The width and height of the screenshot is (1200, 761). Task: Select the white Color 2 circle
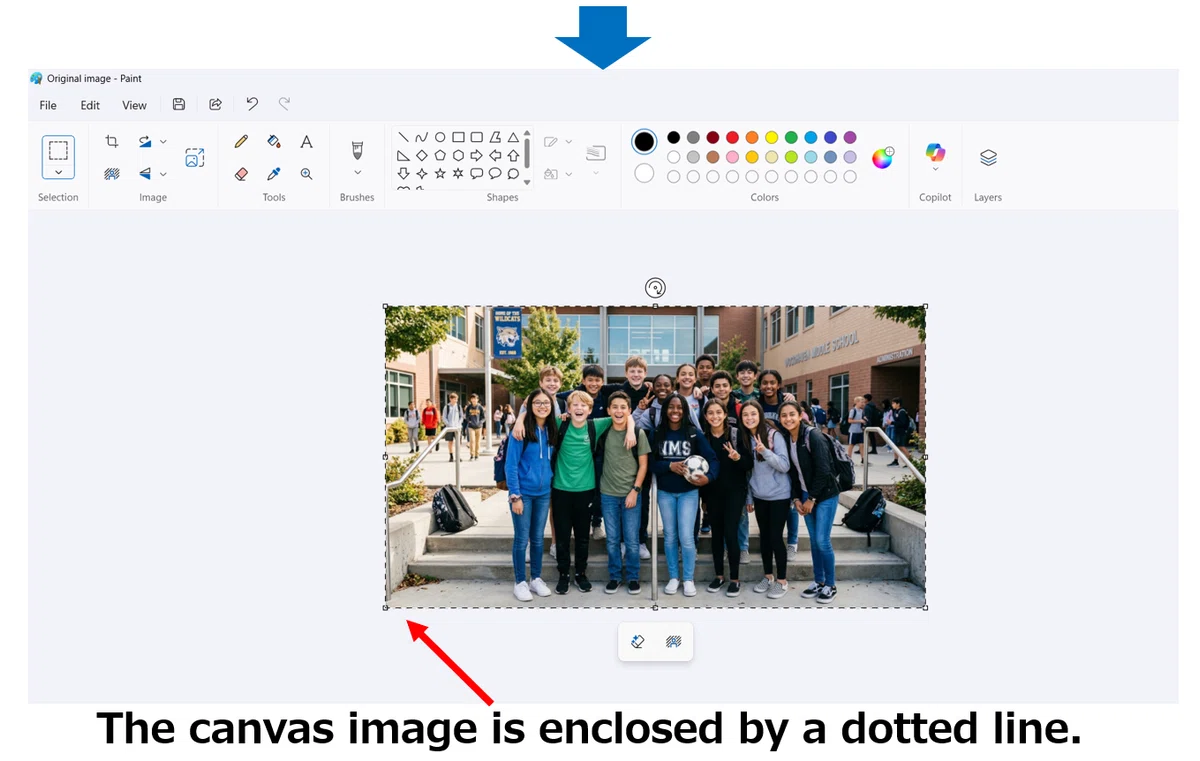(x=645, y=174)
